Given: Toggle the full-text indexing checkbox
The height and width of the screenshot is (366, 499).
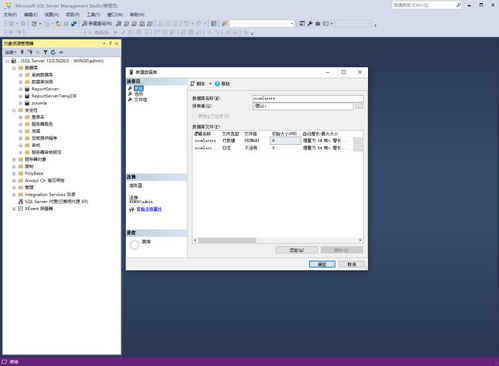Looking at the screenshot, I should pos(195,116).
